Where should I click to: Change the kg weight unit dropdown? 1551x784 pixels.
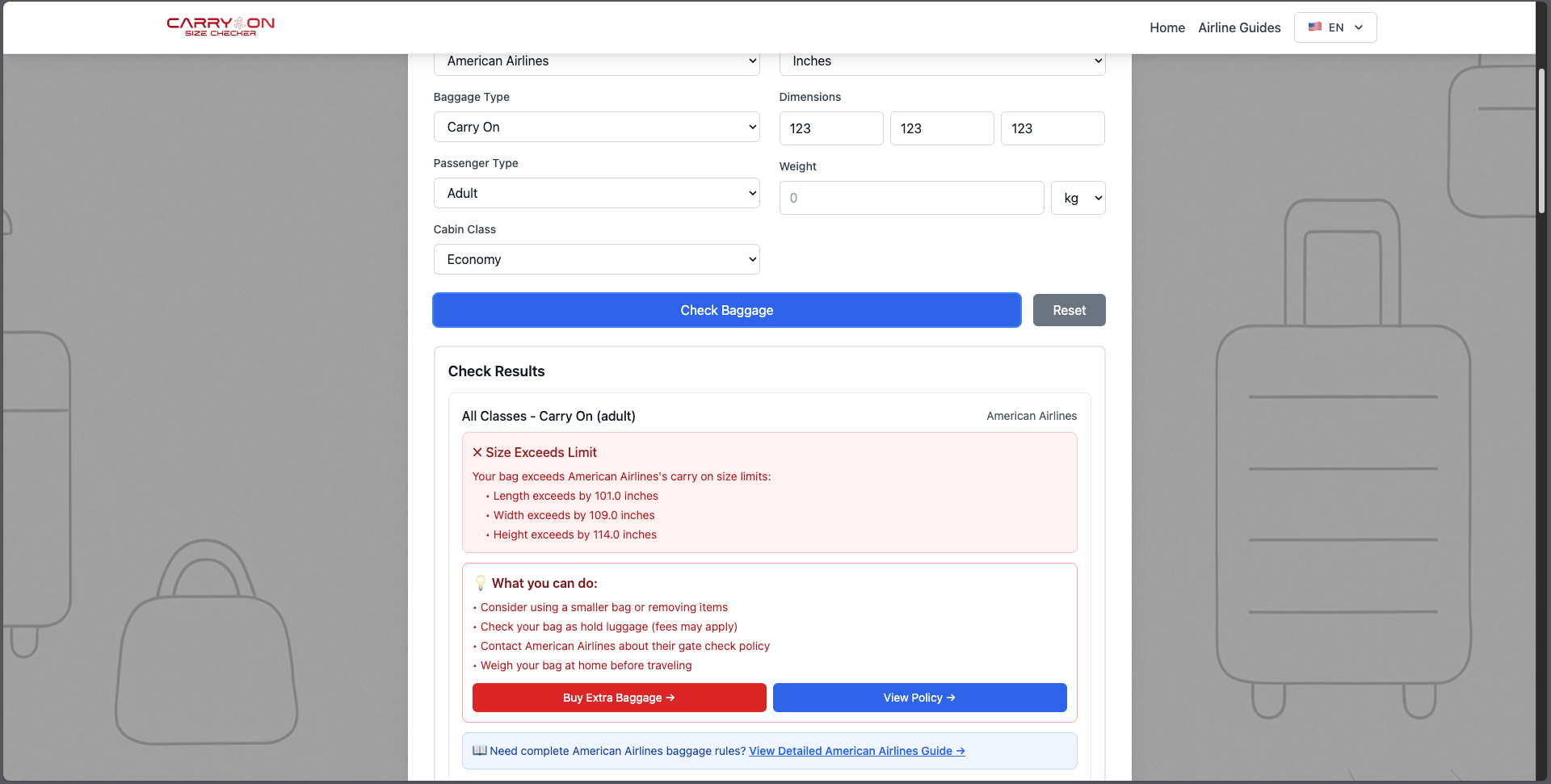click(x=1078, y=198)
